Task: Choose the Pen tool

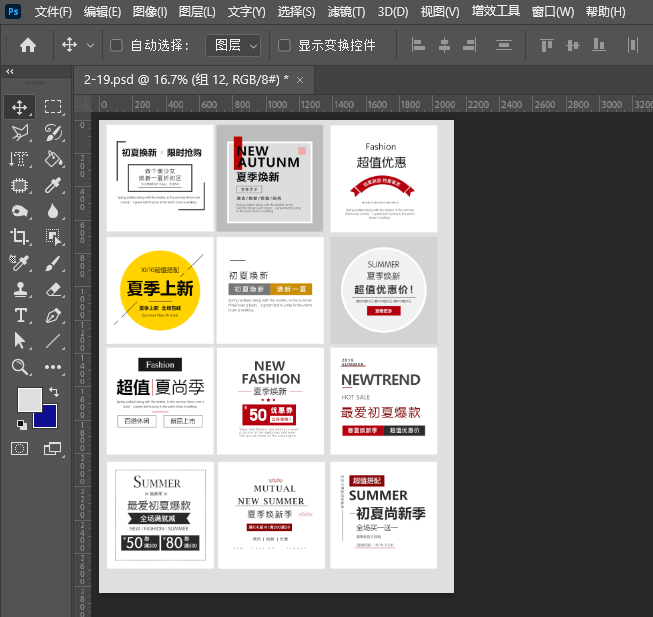Action: click(54, 315)
